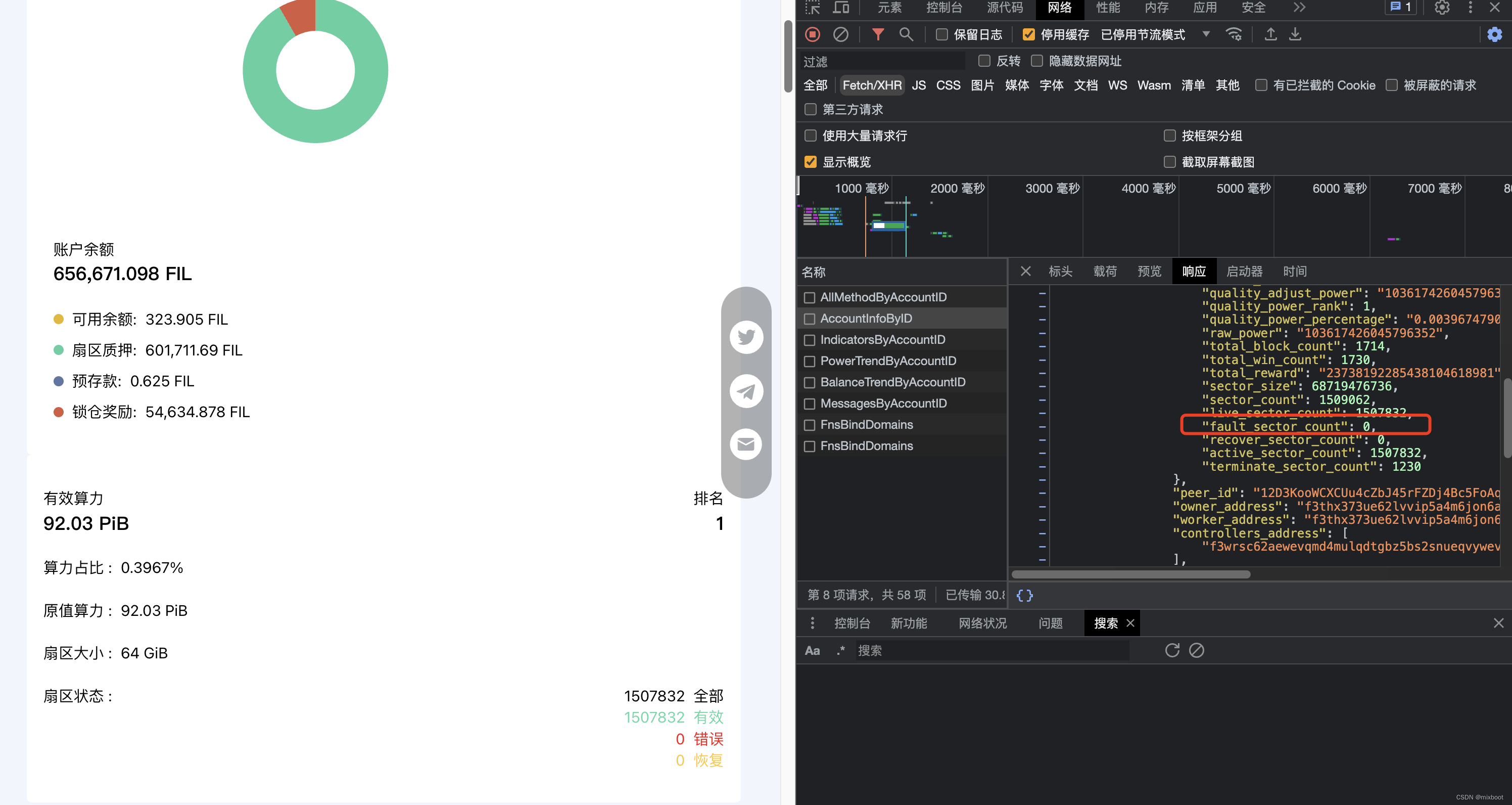Switch to 性能 panel tab
Image resolution: width=1512 pixels, height=805 pixels.
pyautogui.click(x=1108, y=7)
